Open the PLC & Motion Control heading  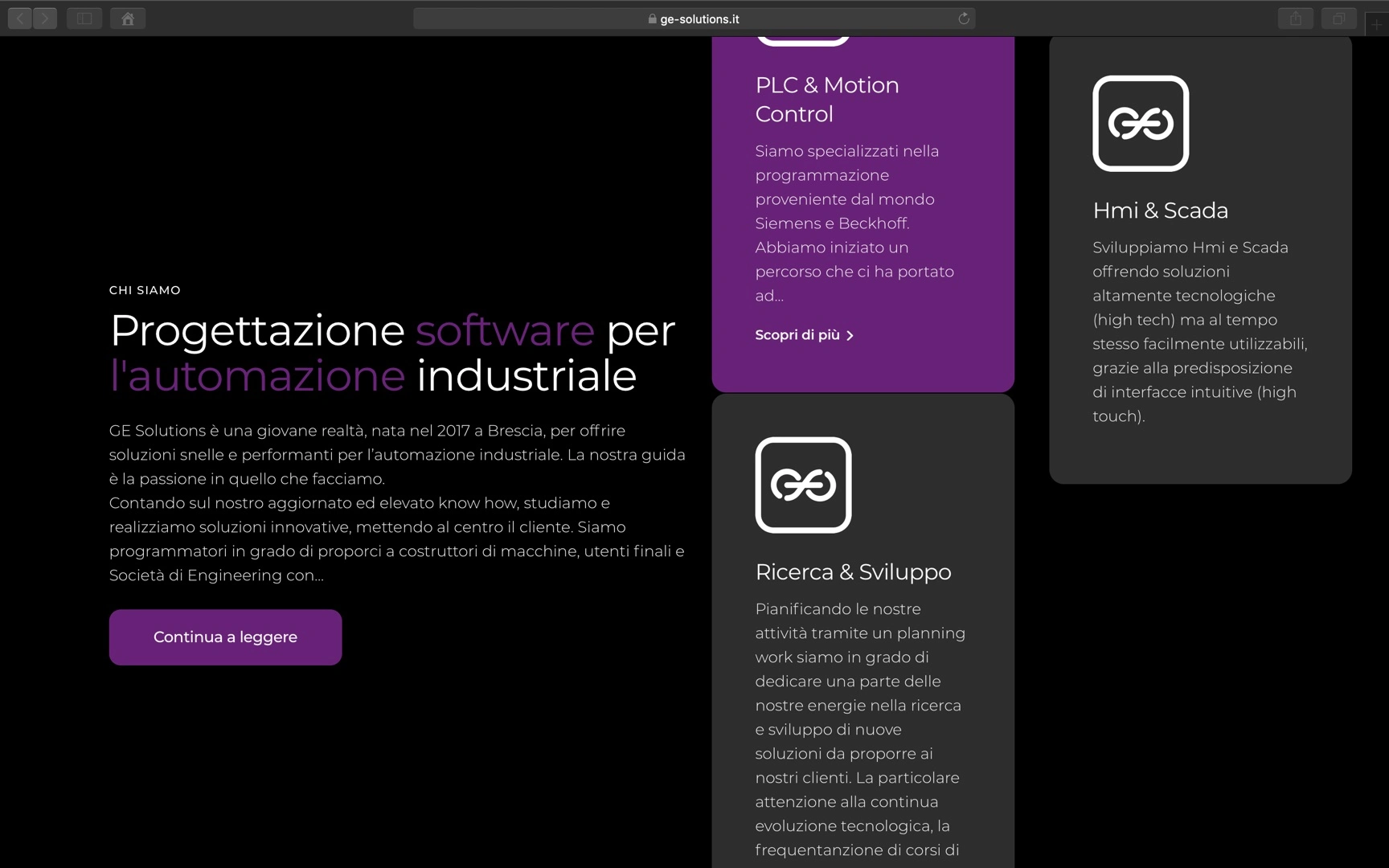(x=827, y=100)
